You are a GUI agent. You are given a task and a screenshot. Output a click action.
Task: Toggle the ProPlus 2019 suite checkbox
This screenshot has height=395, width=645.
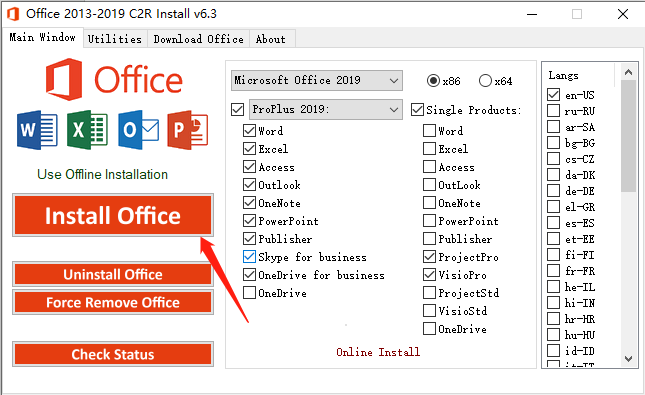pos(238,109)
